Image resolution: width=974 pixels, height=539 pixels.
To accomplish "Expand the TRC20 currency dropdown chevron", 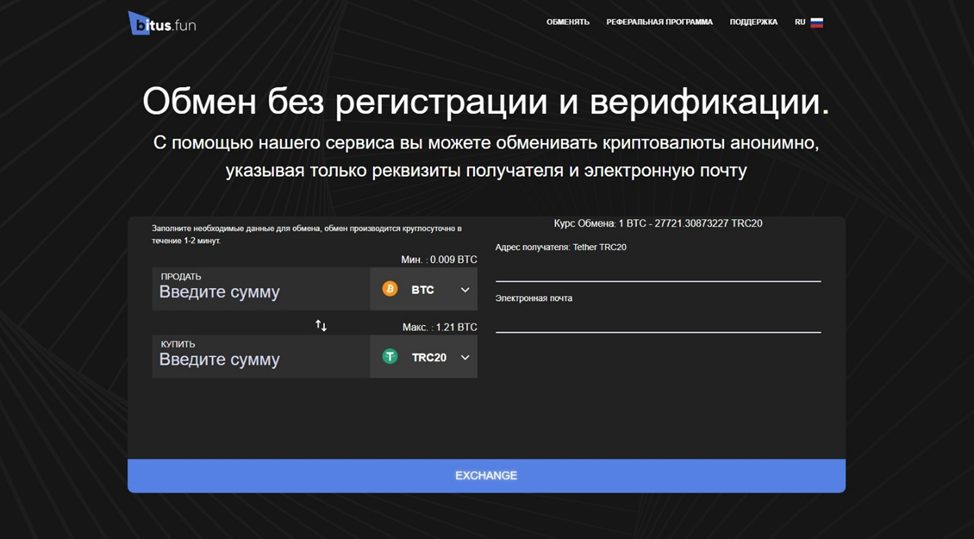I will [465, 358].
